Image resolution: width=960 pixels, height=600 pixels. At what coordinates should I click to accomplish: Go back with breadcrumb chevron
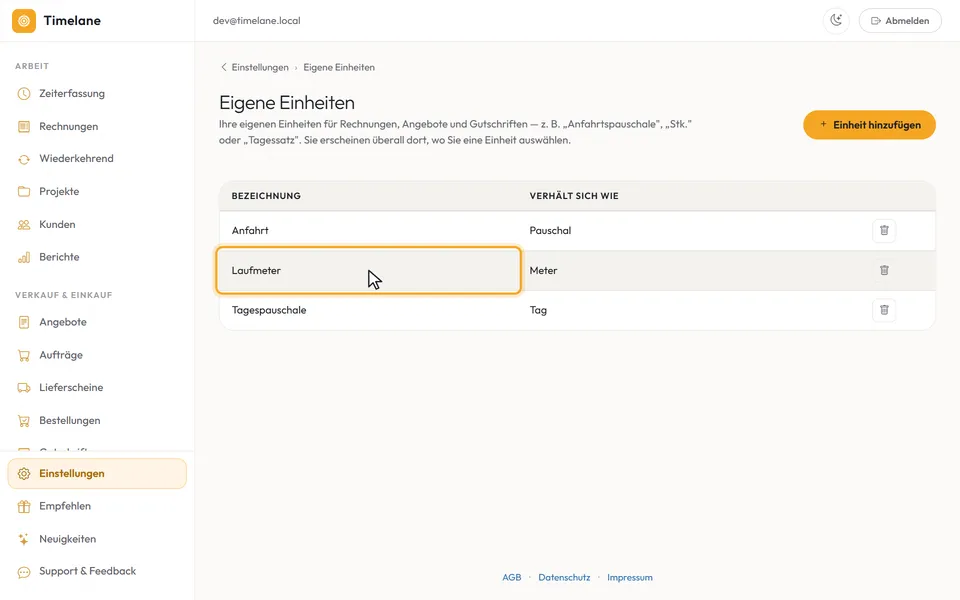tap(223, 67)
